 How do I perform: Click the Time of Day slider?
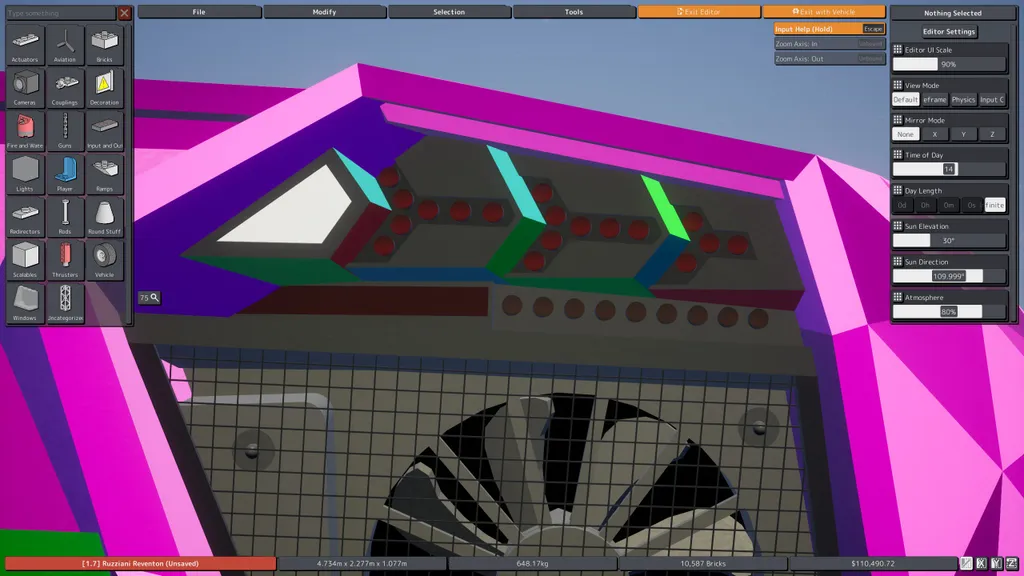(x=949, y=169)
